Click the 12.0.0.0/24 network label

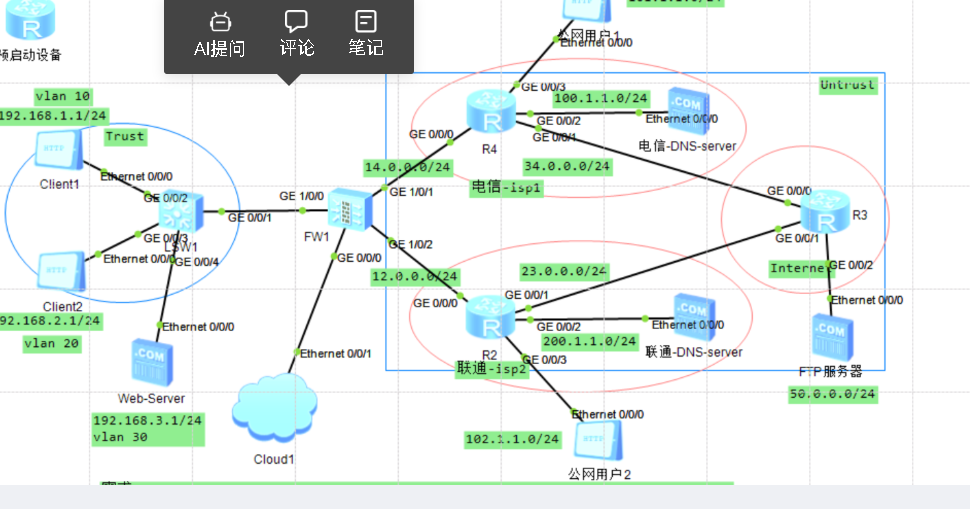414,276
